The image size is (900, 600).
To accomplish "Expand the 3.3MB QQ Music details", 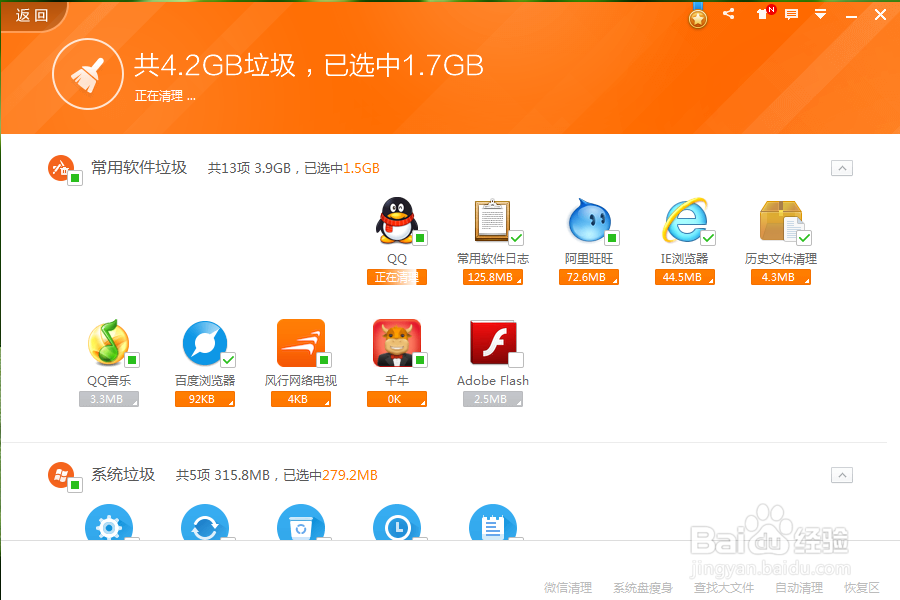I will pyautogui.click(x=109, y=399).
